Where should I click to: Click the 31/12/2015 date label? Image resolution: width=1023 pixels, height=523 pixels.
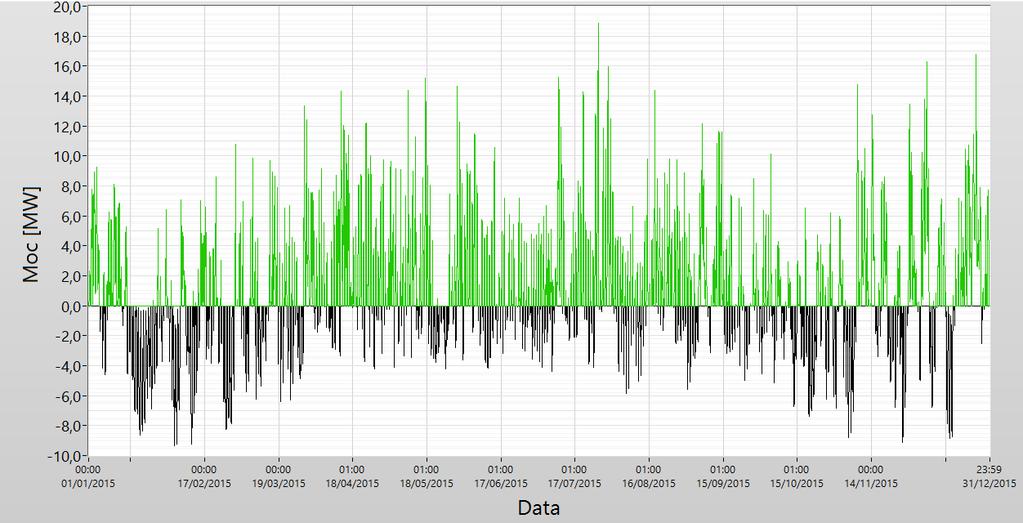pos(990,483)
